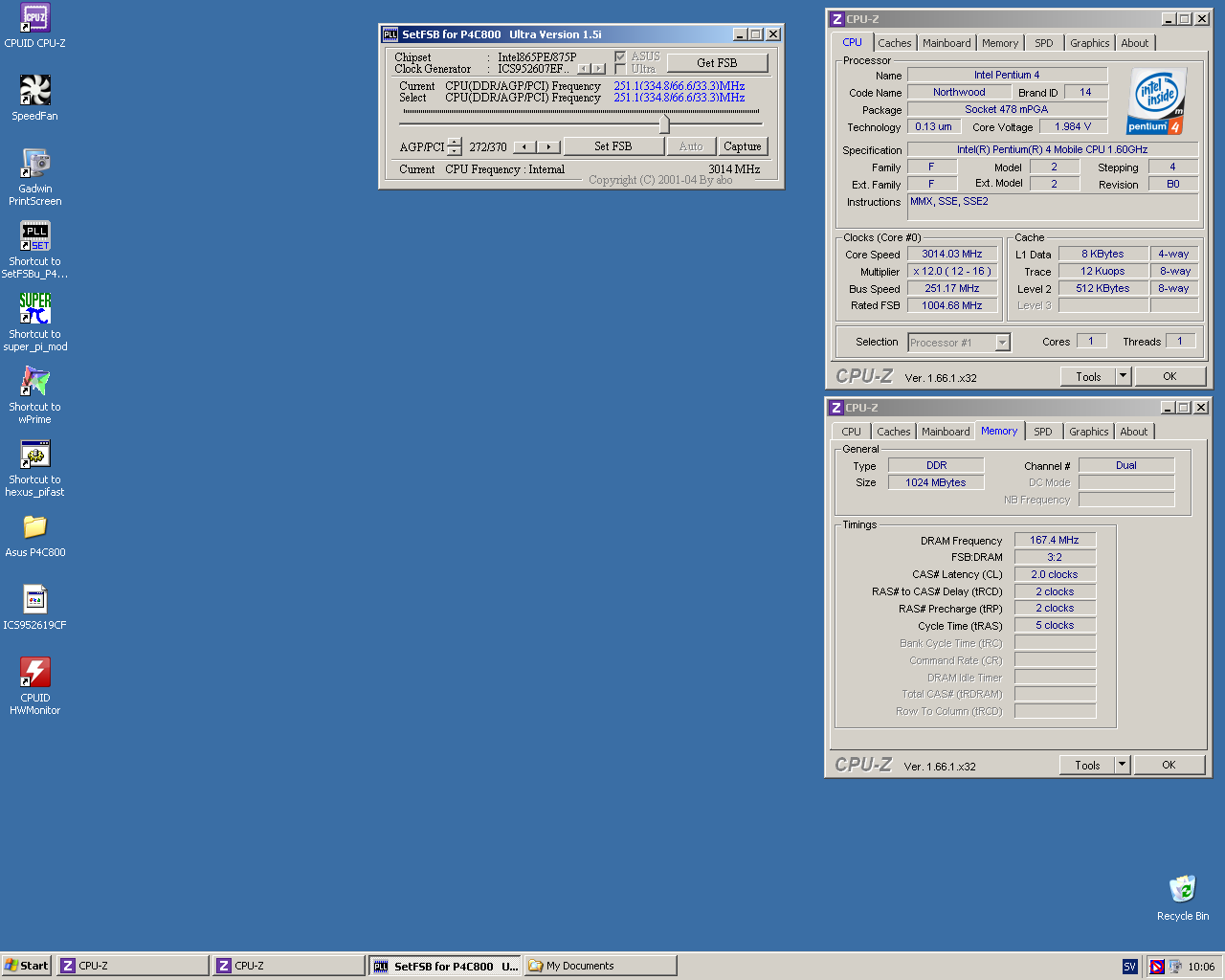Click the Specification field Pentium 4 Mobile
Image resolution: width=1225 pixels, height=980 pixels.
tap(1053, 150)
